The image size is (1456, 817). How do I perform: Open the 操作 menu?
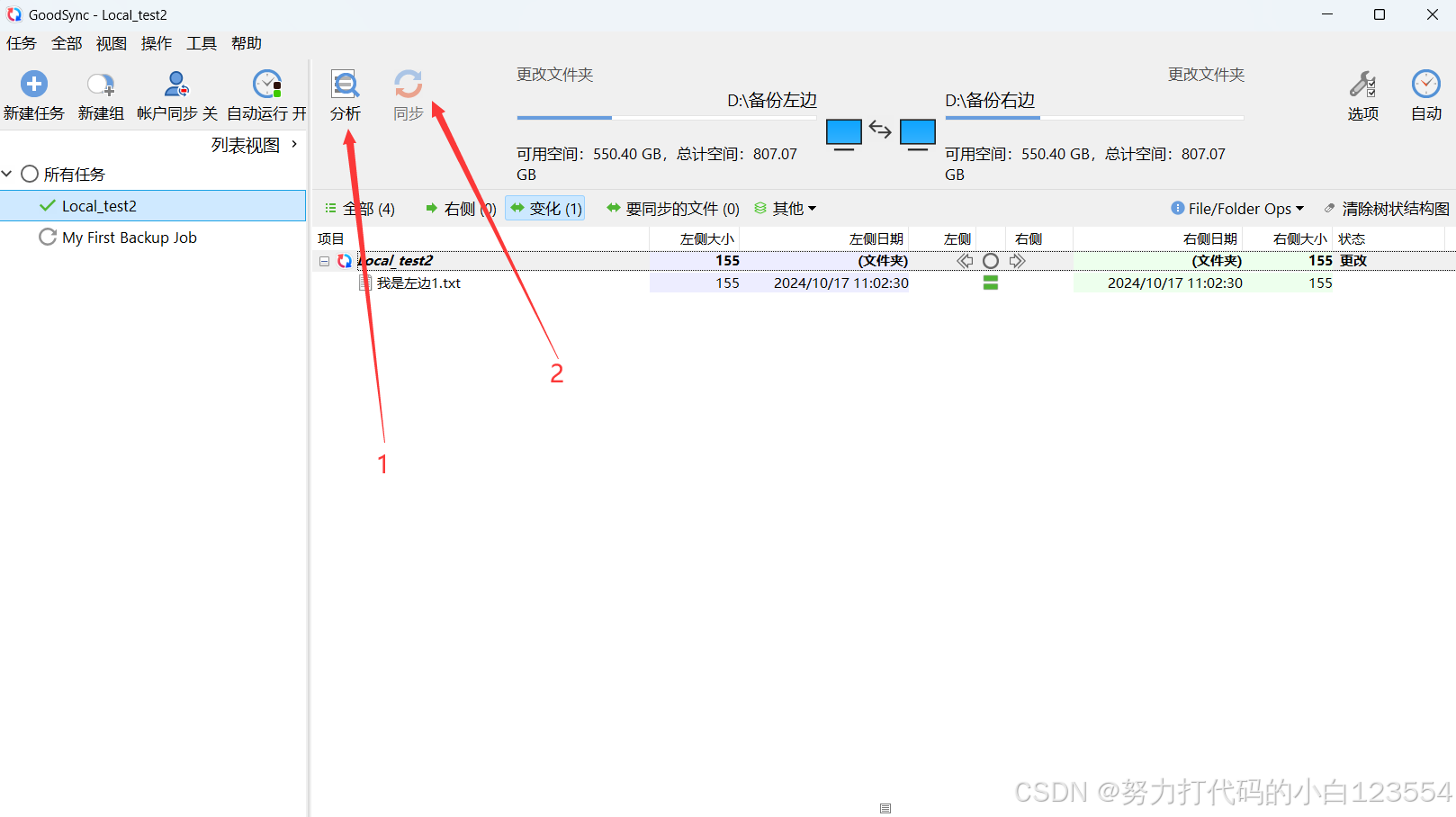pos(157,43)
